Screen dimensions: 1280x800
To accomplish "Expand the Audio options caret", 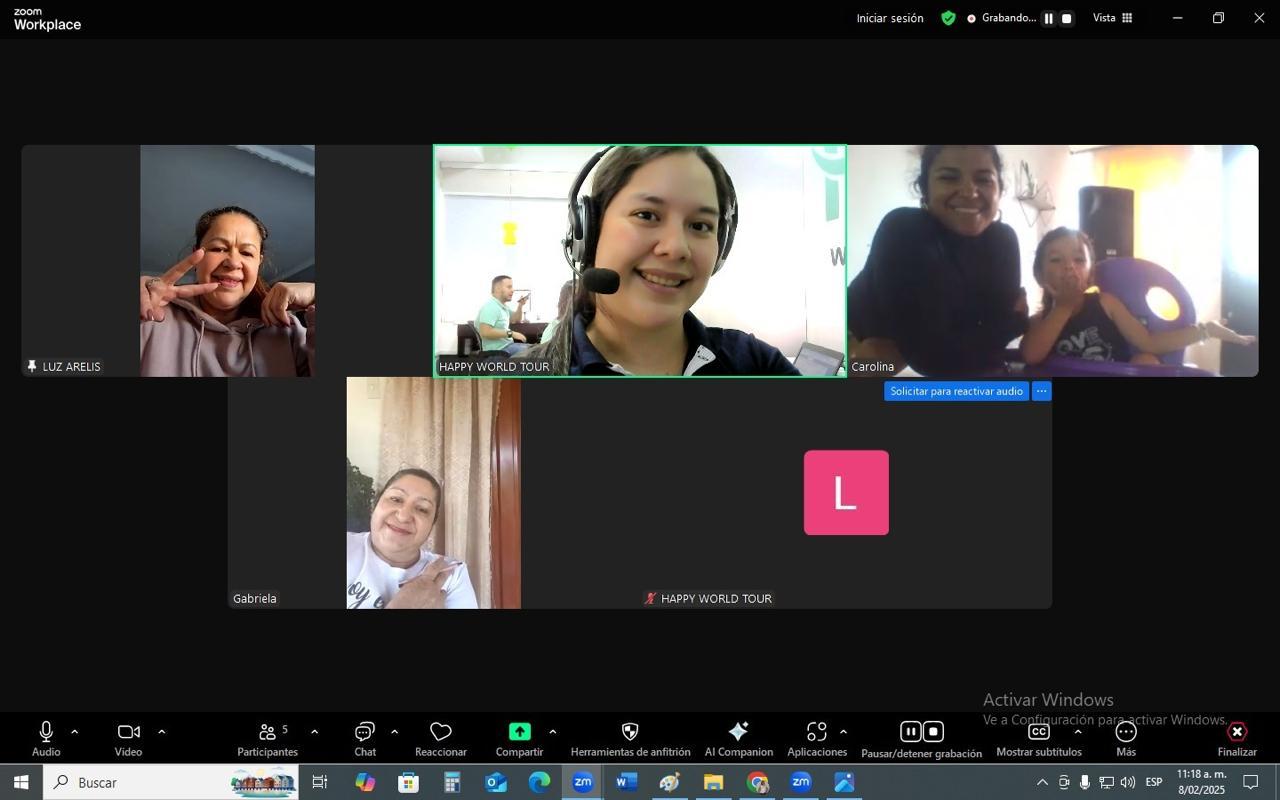I will [x=74, y=732].
